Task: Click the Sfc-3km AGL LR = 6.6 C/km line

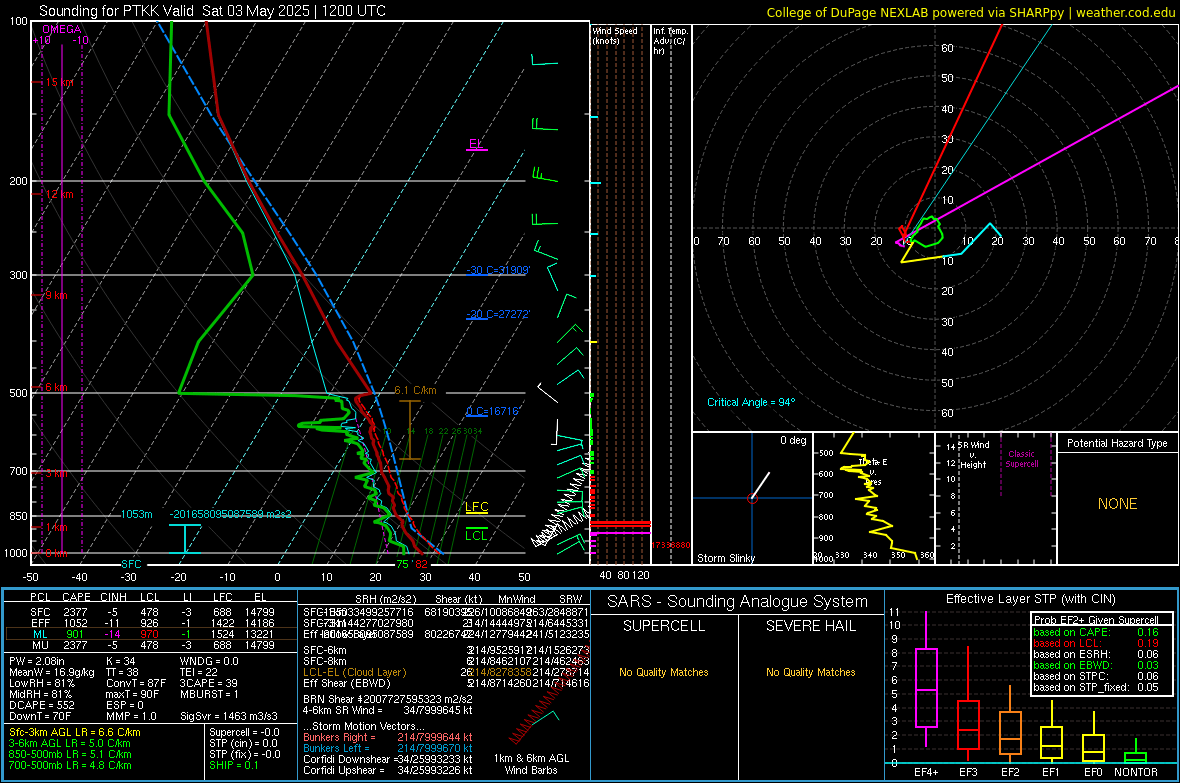Action: (75, 732)
